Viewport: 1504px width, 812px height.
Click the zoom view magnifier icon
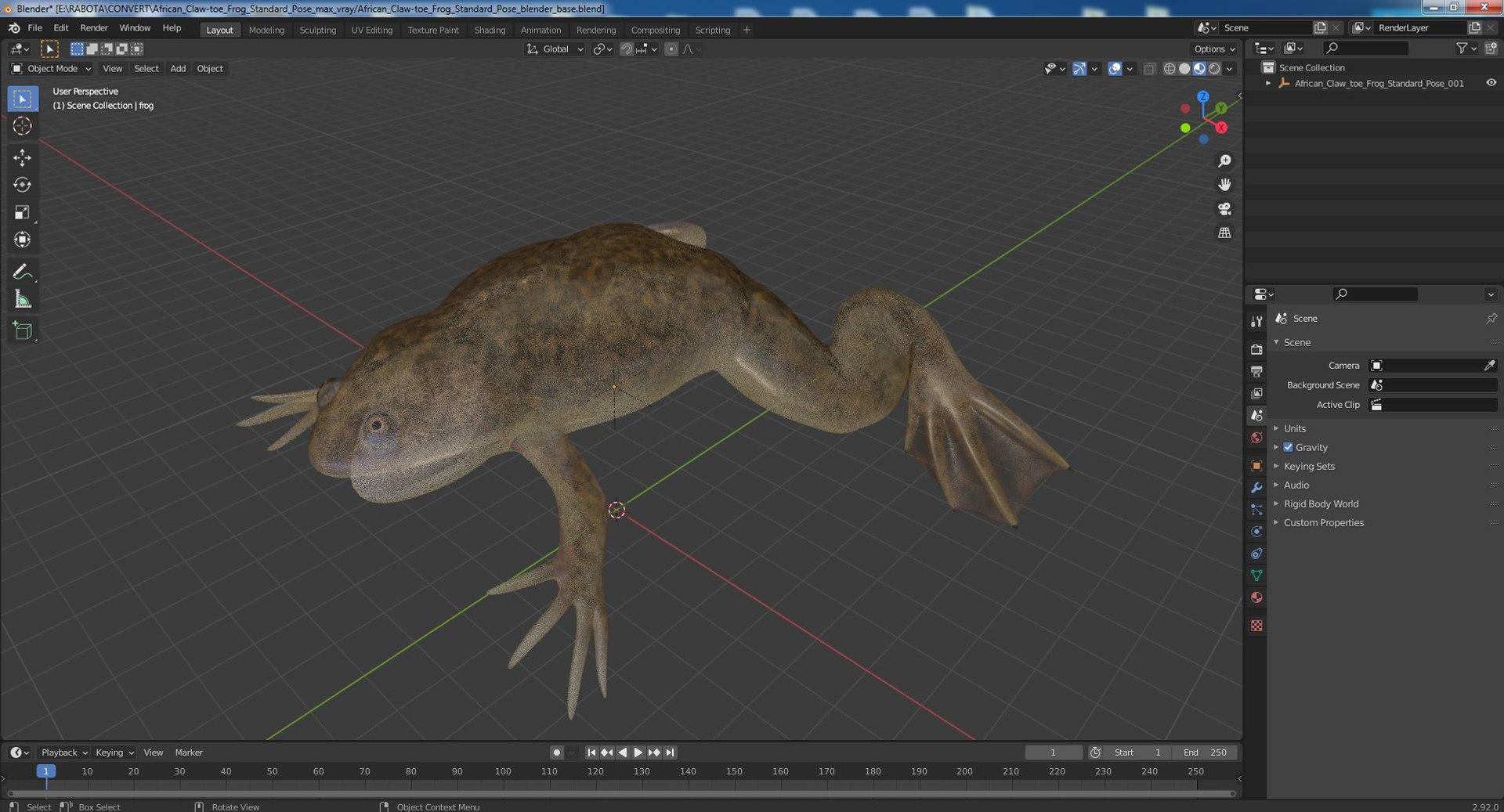coord(1224,161)
